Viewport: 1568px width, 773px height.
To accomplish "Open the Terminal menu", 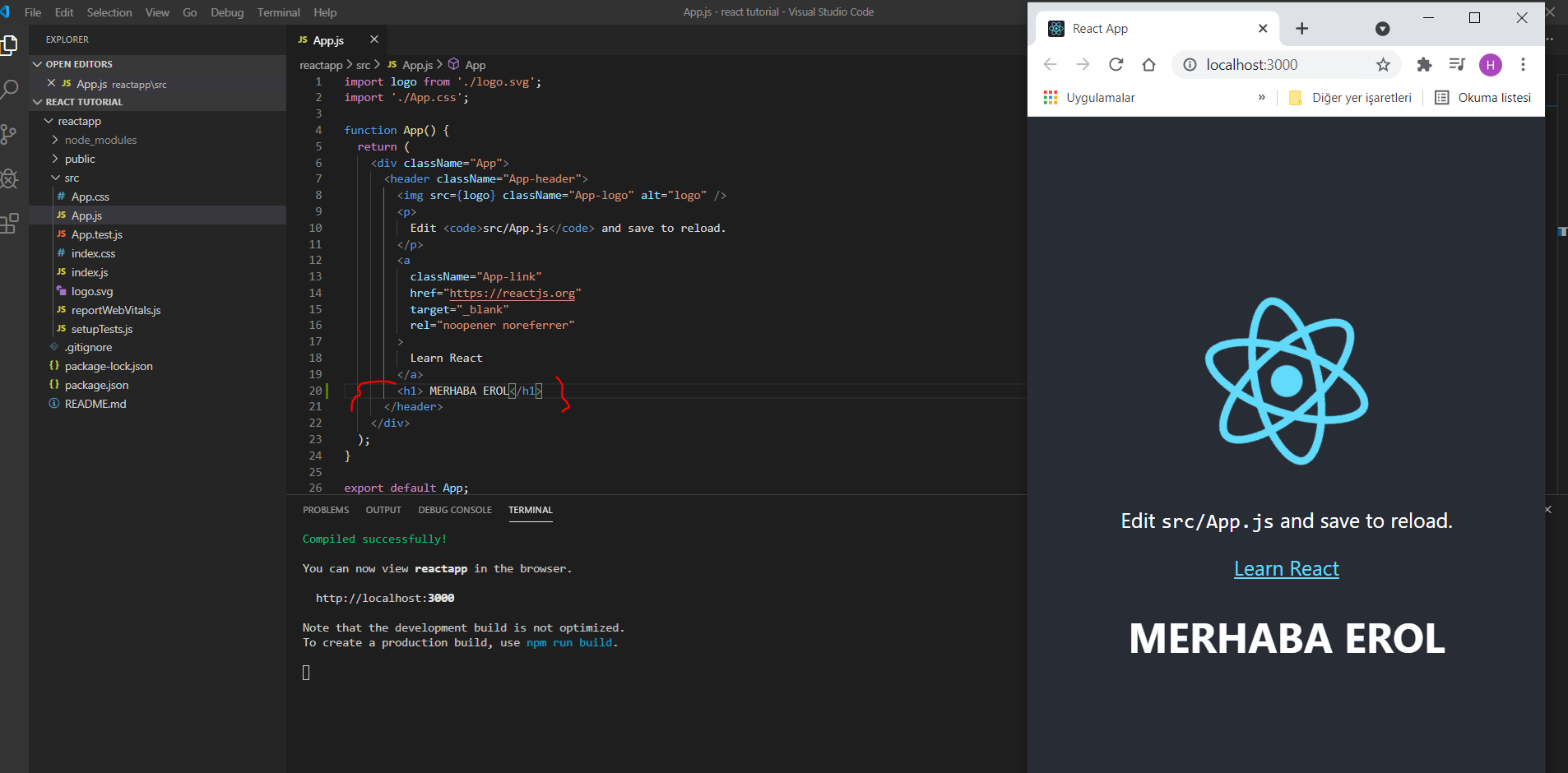I will point(278,12).
